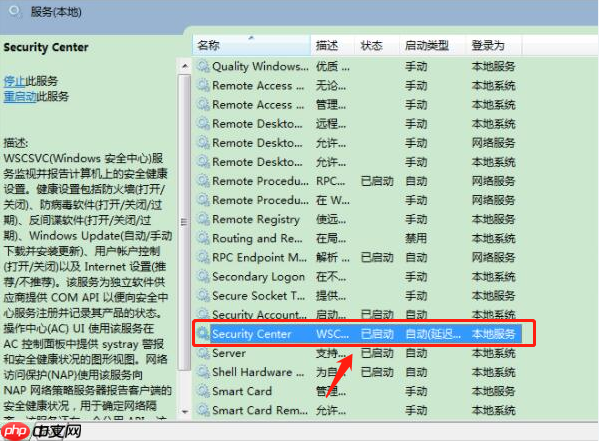Click the 服务(本地) header title
Viewport: 599px width, 441px height.
coord(56,12)
